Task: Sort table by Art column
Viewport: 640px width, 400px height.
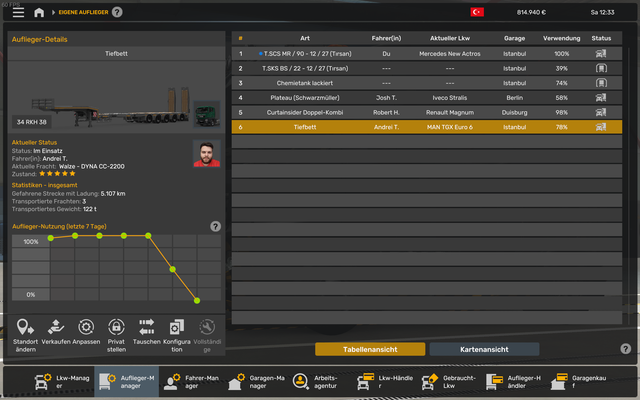Action: tap(305, 38)
